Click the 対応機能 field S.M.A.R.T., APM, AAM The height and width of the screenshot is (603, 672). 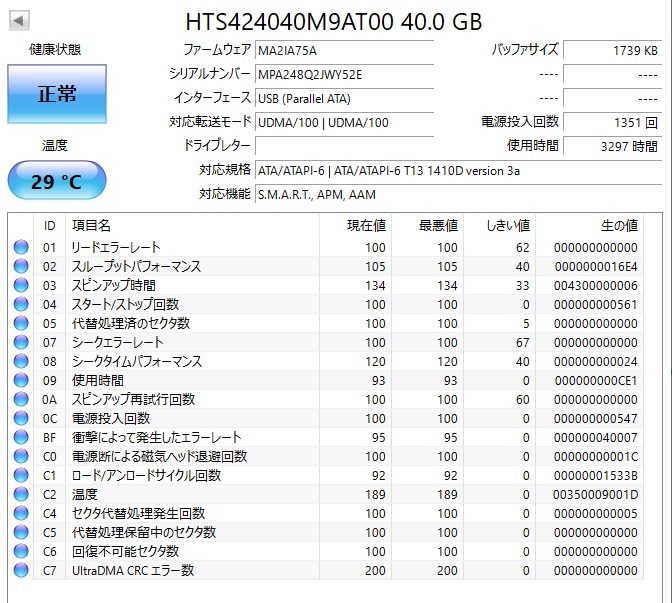point(459,195)
